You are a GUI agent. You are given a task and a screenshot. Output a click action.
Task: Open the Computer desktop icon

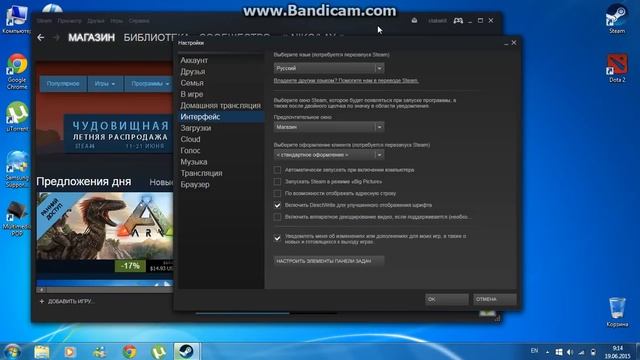(16, 19)
